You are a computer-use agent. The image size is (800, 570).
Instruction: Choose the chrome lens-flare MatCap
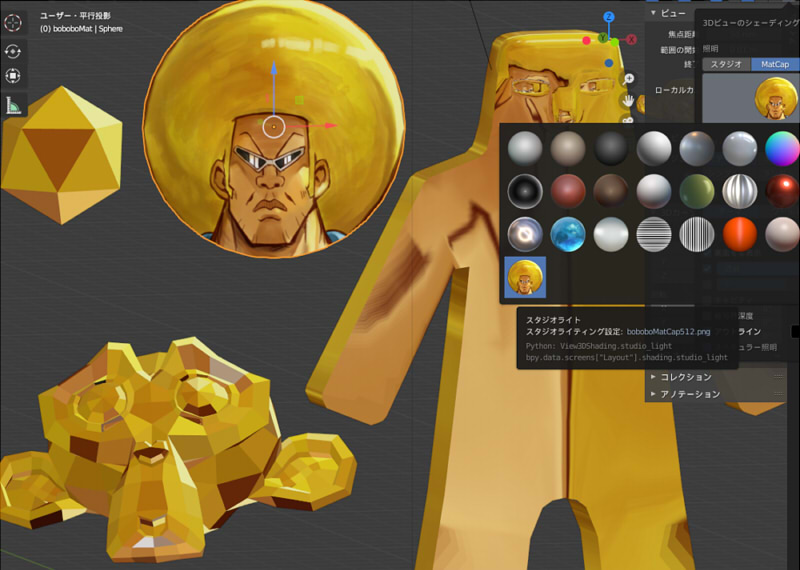click(525, 234)
